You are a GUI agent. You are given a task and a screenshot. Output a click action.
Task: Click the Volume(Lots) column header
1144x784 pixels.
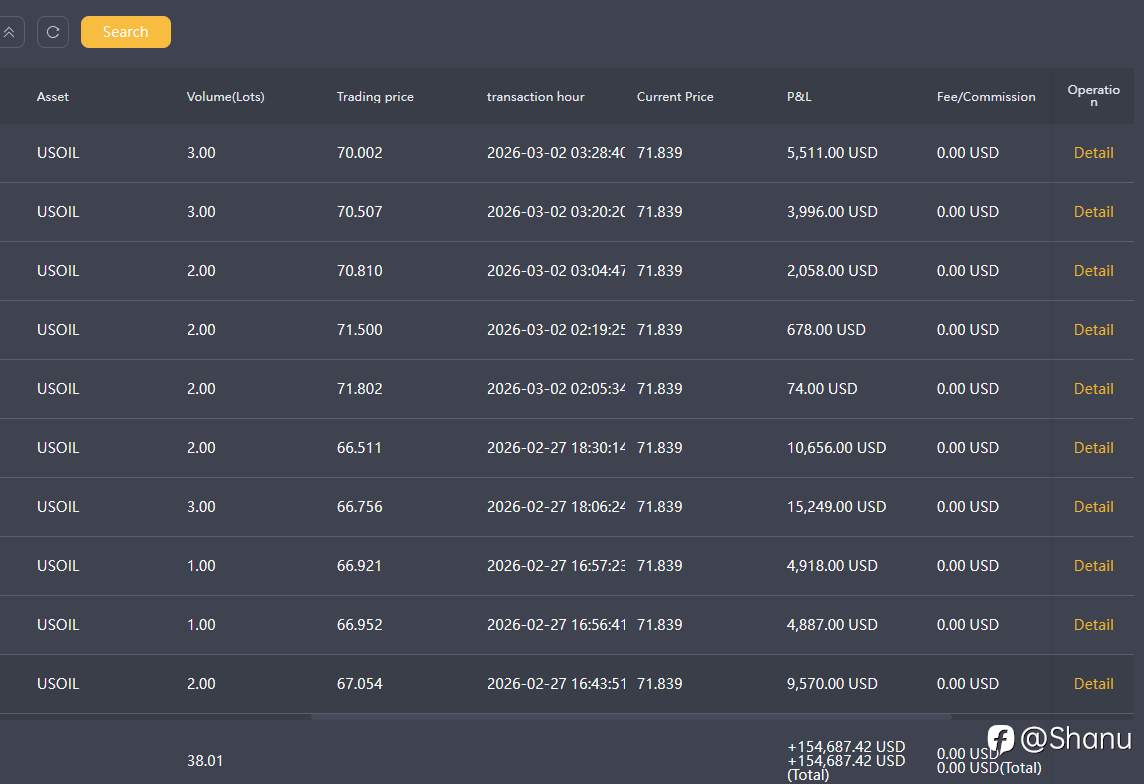click(225, 97)
